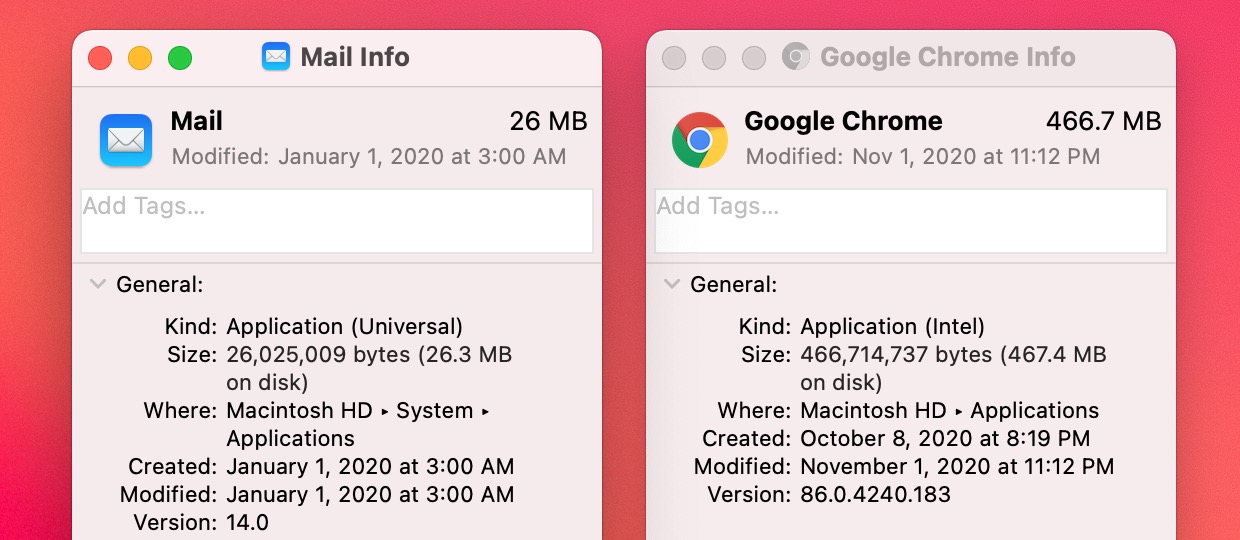
Task: Collapse the General section in Mail Info
Action: 98,284
